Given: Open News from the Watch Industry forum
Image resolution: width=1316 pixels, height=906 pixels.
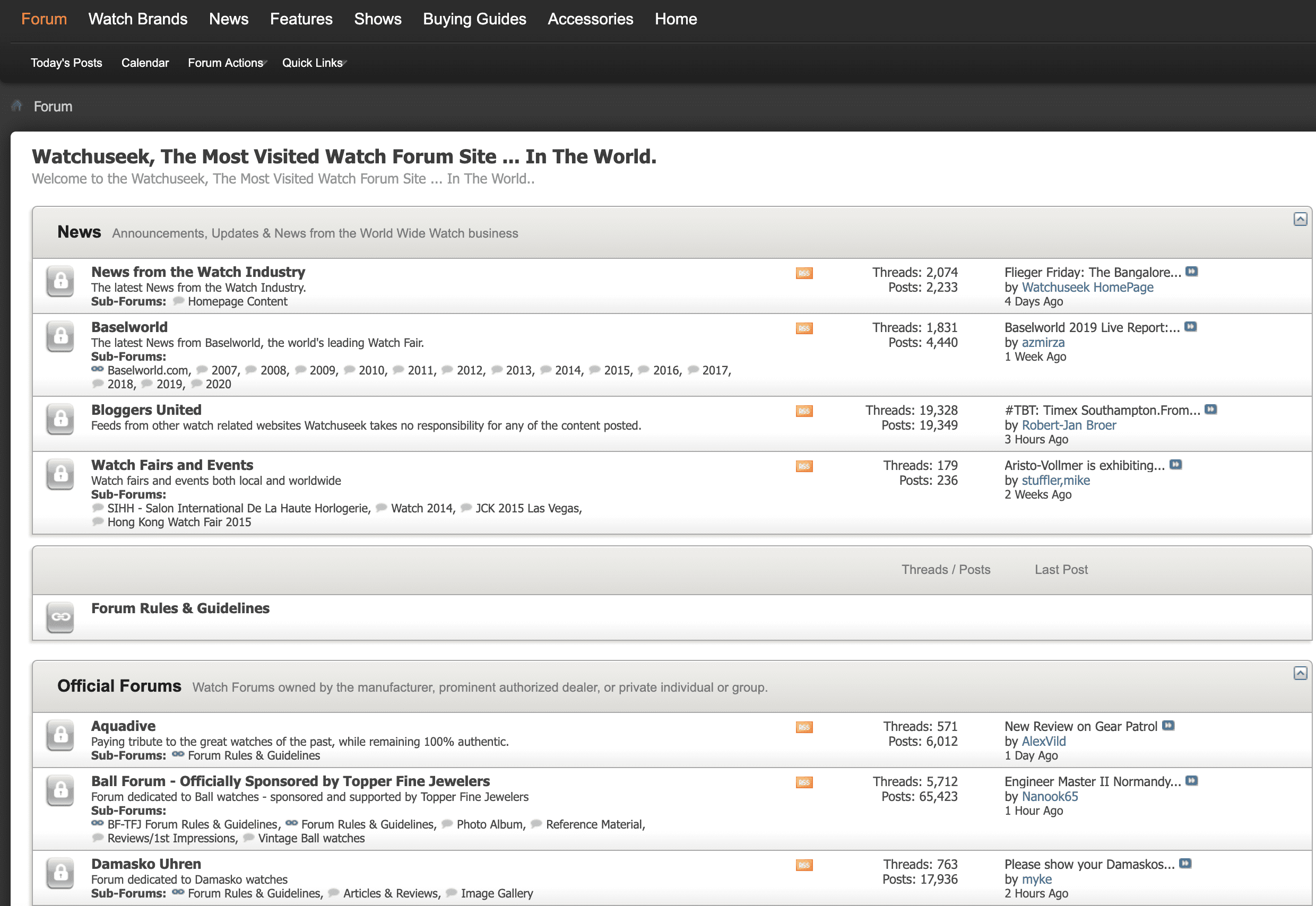Looking at the screenshot, I should pyautogui.click(x=198, y=272).
